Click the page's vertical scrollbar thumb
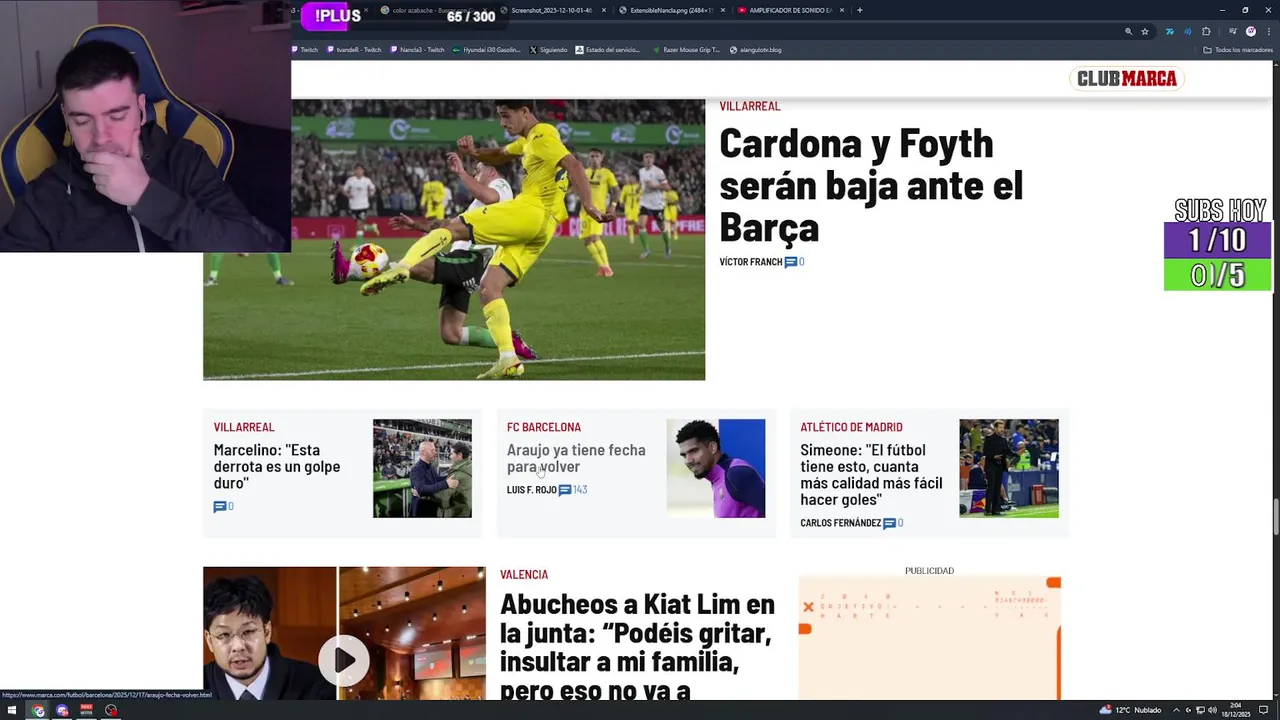The image size is (1280, 720). [x=1275, y=516]
